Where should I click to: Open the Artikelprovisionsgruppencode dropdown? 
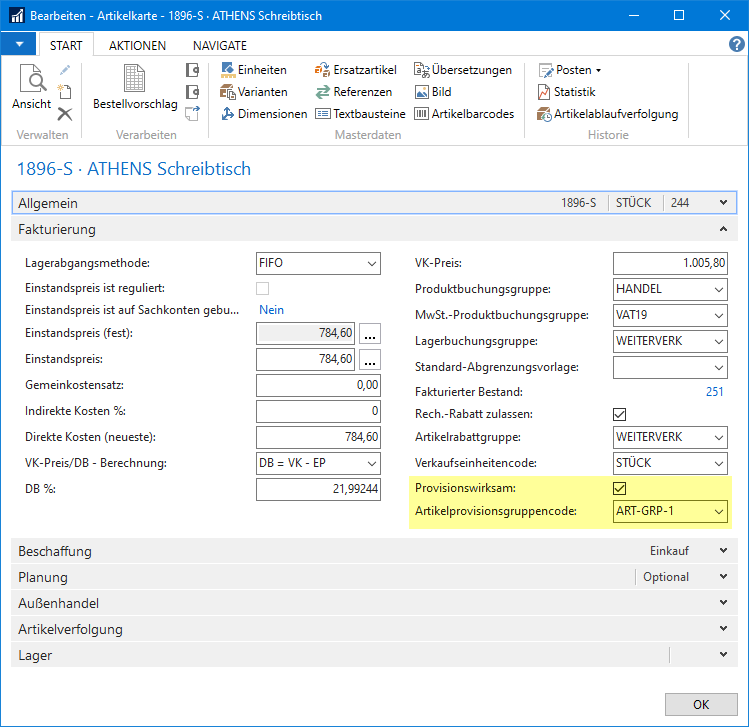click(717, 513)
